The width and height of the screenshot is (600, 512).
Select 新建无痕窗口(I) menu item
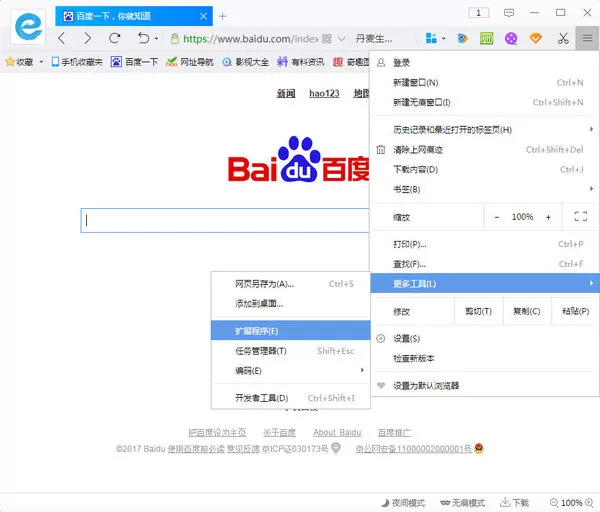click(484, 102)
